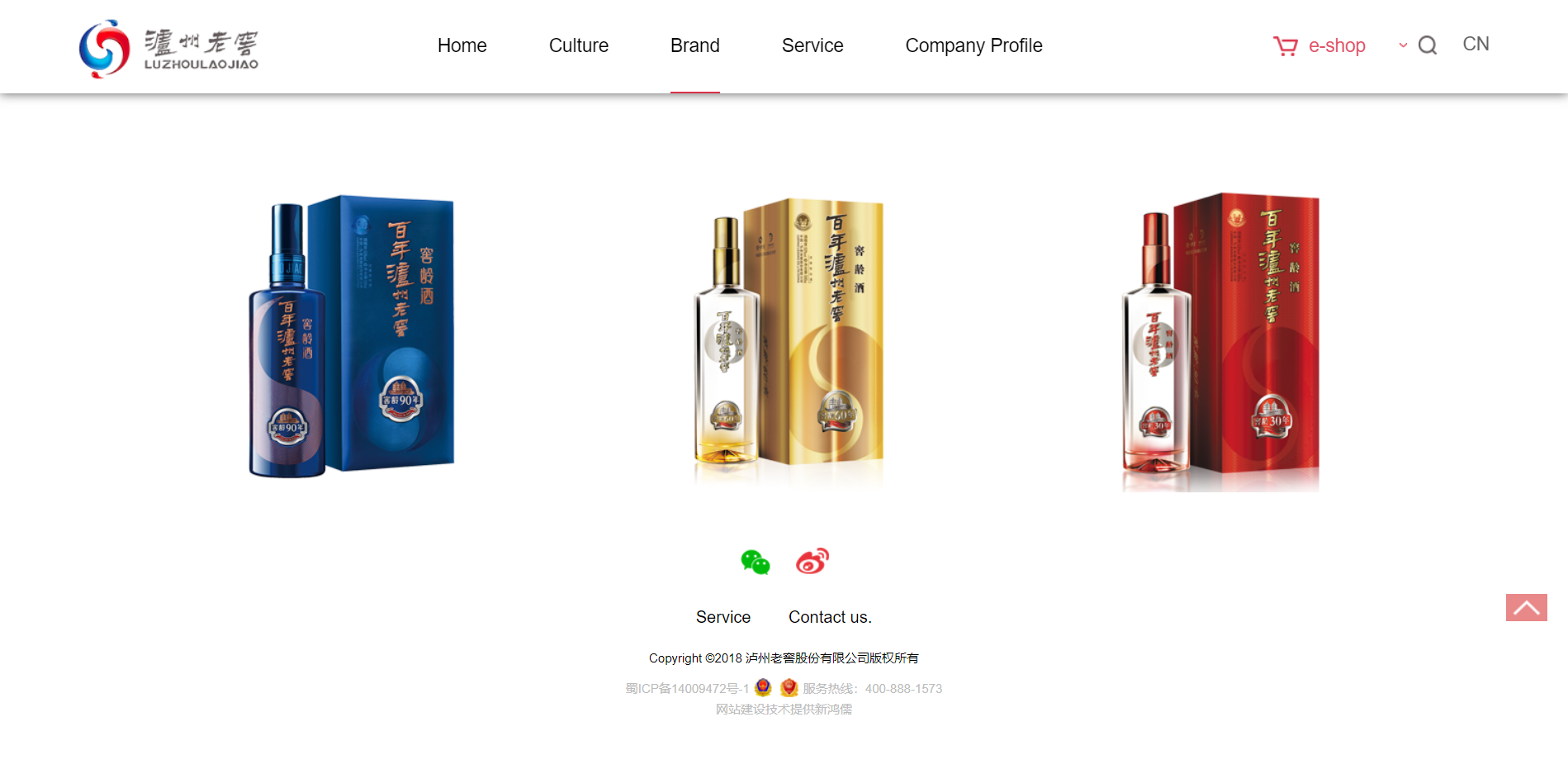The width and height of the screenshot is (1568, 774).
Task: Open the Service menu in header
Action: click(x=812, y=45)
